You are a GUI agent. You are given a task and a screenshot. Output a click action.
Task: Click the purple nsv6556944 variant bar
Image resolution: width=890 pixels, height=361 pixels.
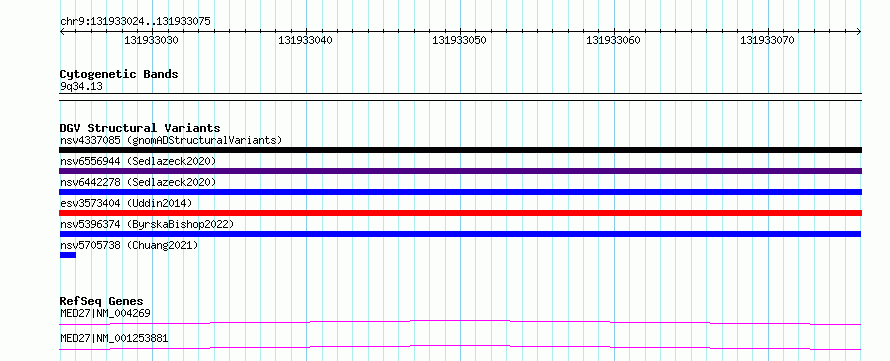pyautogui.click(x=460, y=171)
